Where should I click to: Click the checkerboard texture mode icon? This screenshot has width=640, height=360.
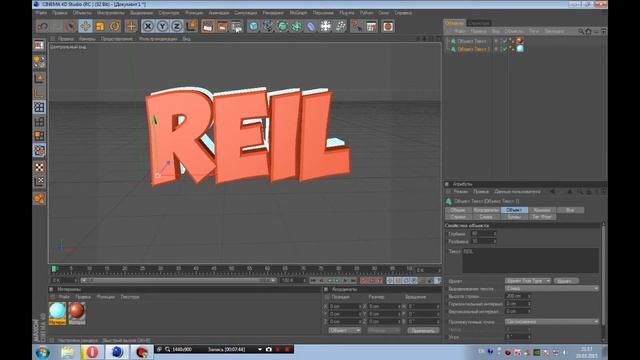39,167
